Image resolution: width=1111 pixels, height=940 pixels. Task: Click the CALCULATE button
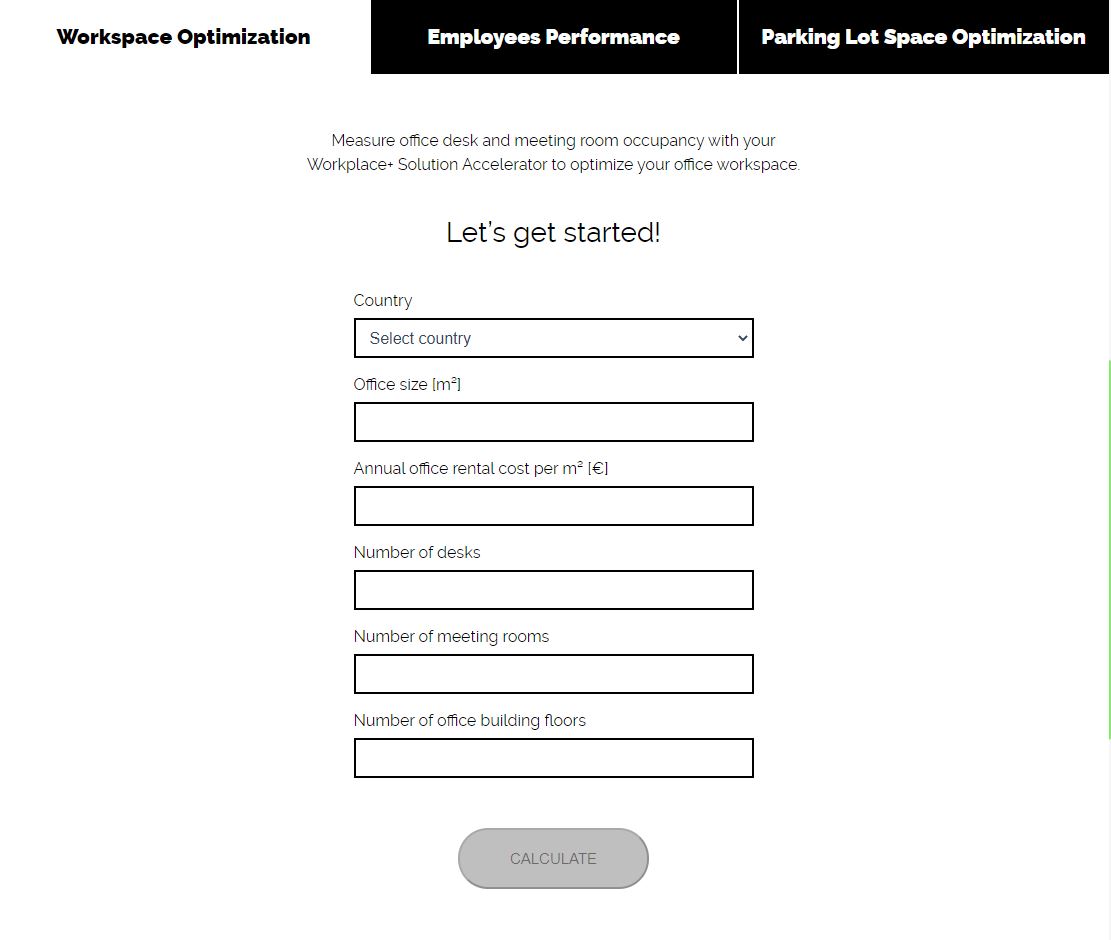(x=553, y=859)
